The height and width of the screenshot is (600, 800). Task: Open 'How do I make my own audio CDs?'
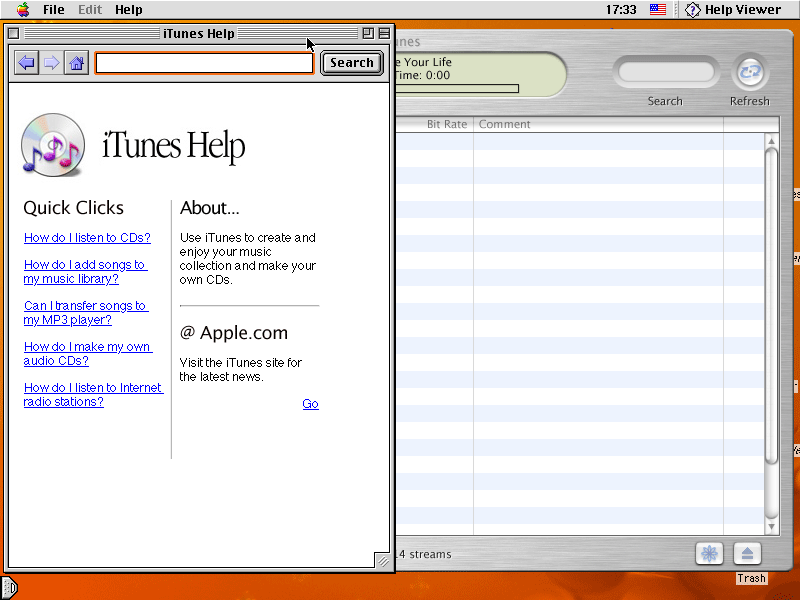point(88,353)
